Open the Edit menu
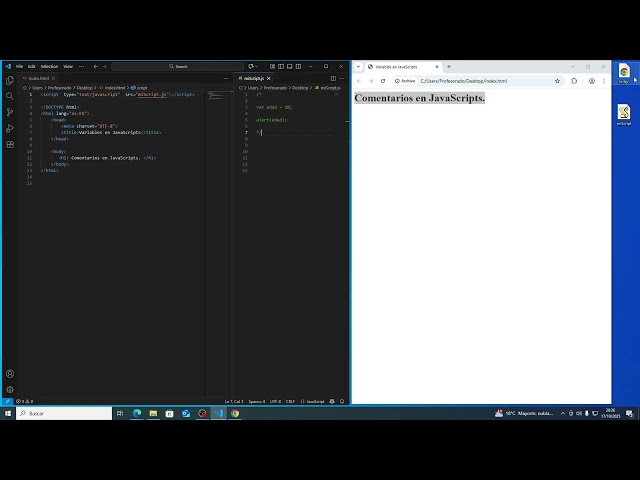This screenshot has width=640, height=480. pos(31,66)
